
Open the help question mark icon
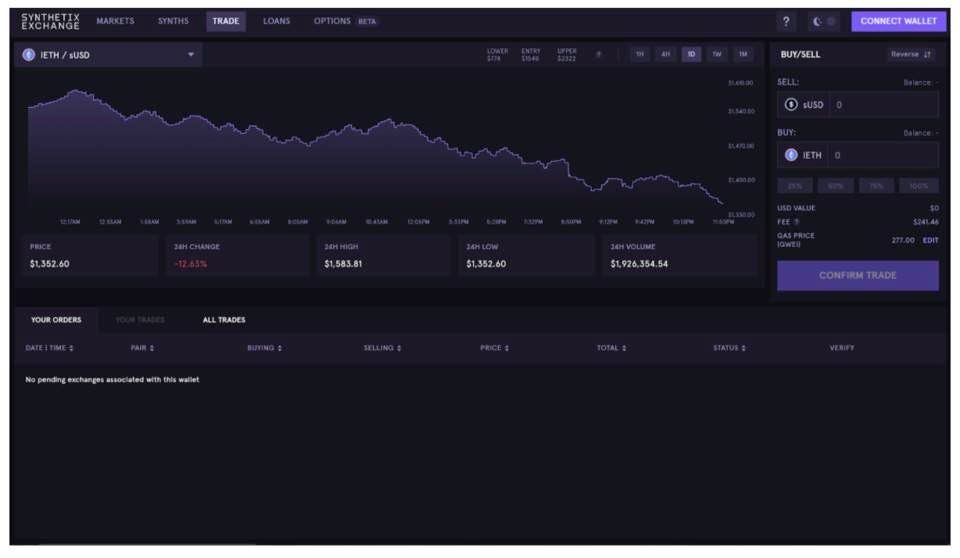[x=786, y=21]
